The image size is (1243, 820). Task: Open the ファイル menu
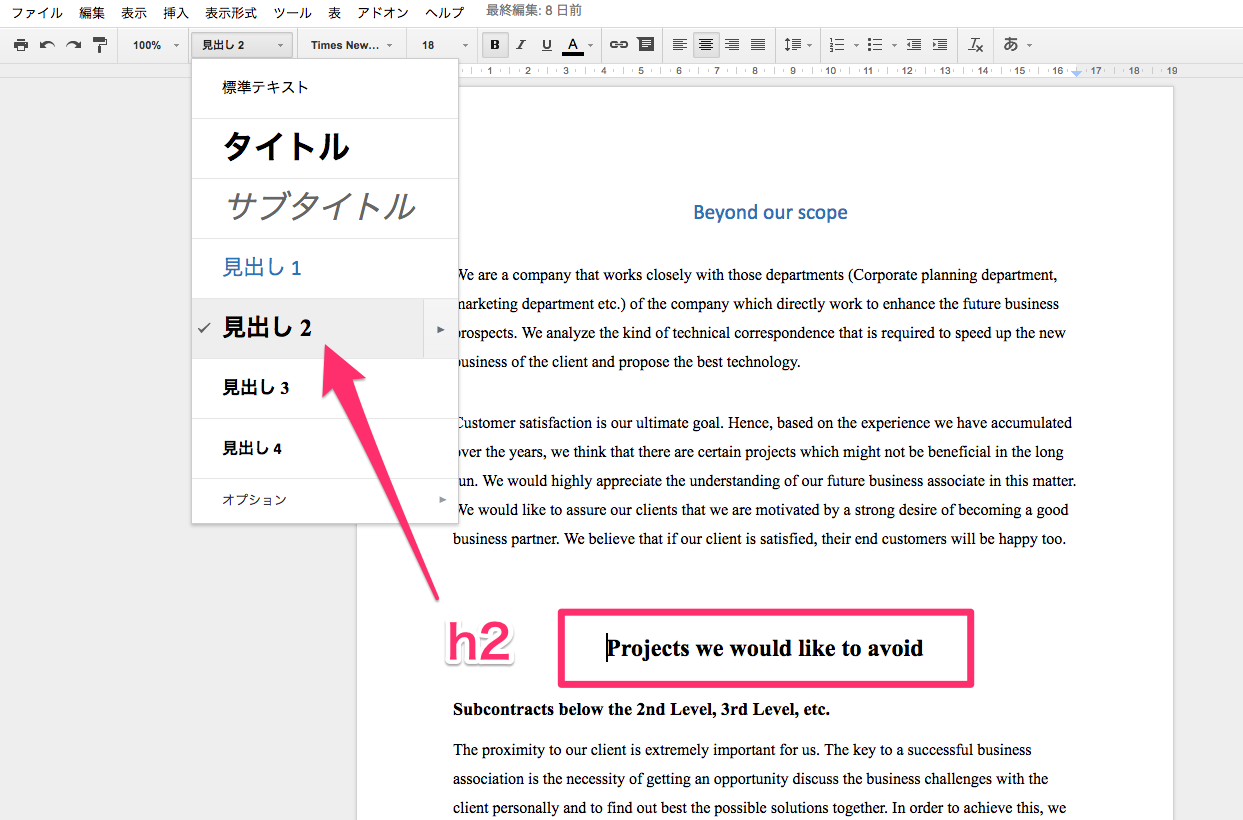tap(37, 13)
